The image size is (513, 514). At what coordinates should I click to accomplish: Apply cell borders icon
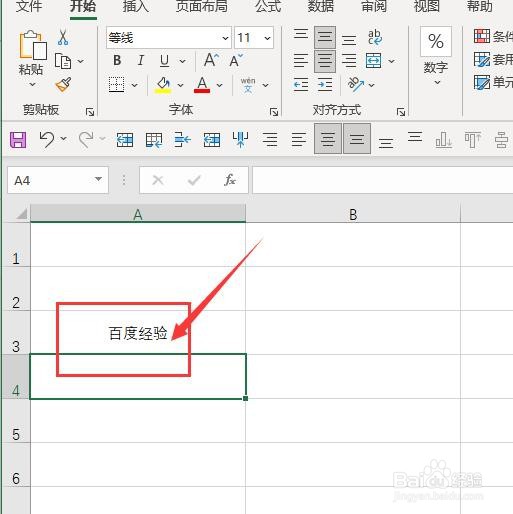pyautogui.click(x=117, y=85)
